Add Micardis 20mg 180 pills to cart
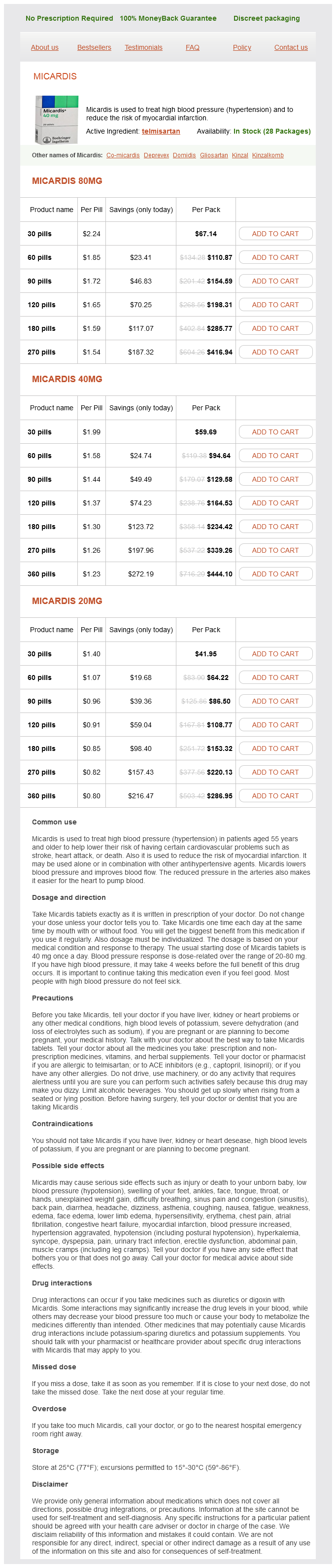The image size is (336, 1568). 275,748
